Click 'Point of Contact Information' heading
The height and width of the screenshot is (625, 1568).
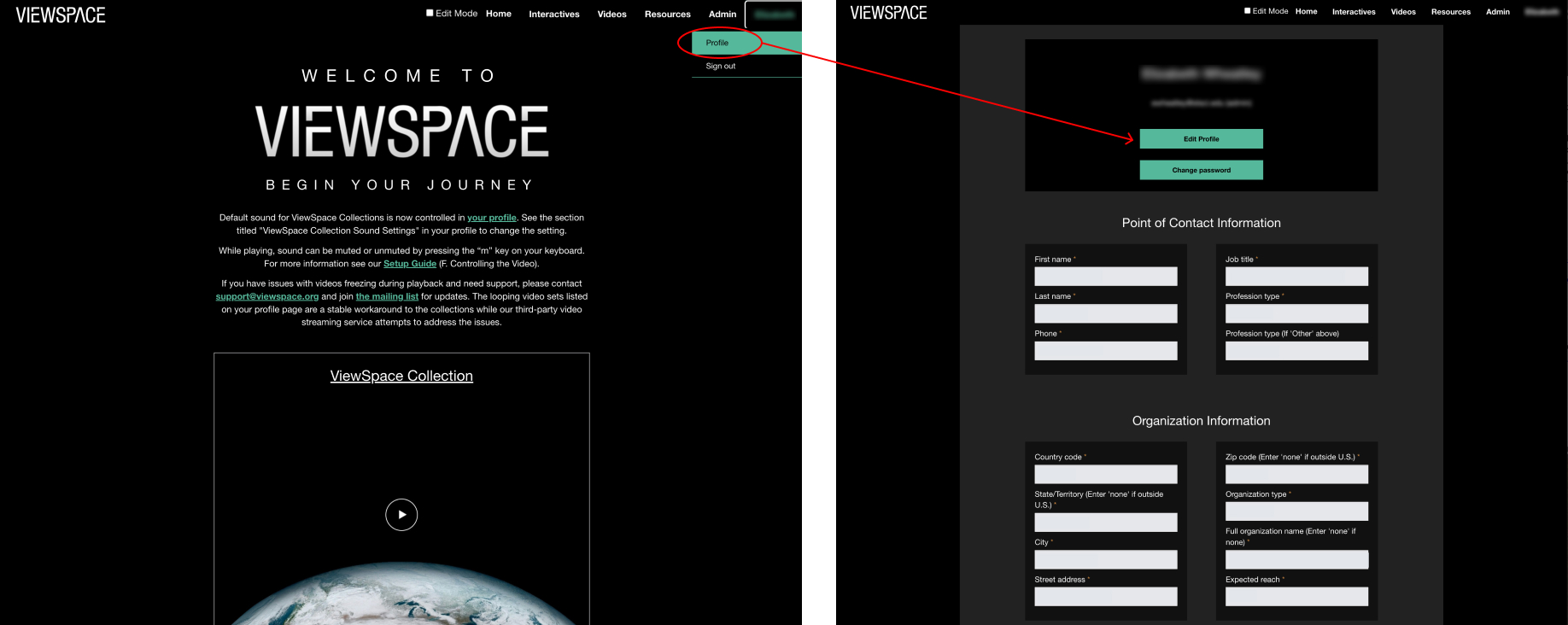(x=1201, y=223)
